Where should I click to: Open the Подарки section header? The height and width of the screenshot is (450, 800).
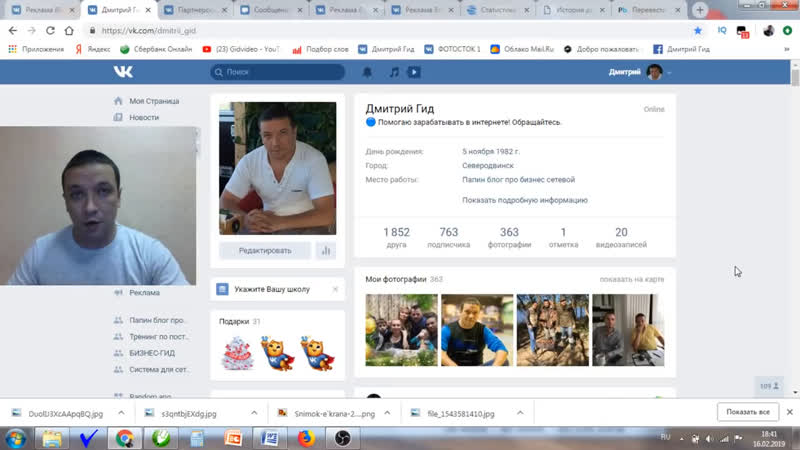[x=234, y=321]
